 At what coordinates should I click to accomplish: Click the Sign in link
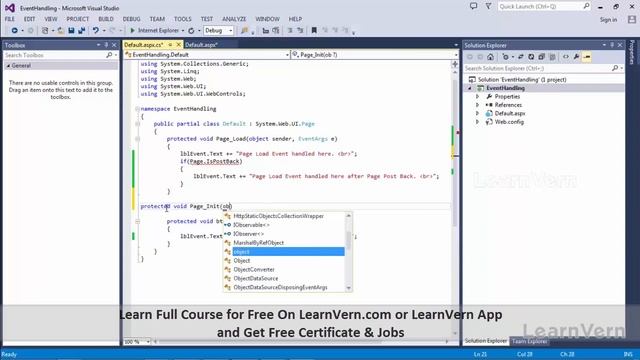(608, 20)
